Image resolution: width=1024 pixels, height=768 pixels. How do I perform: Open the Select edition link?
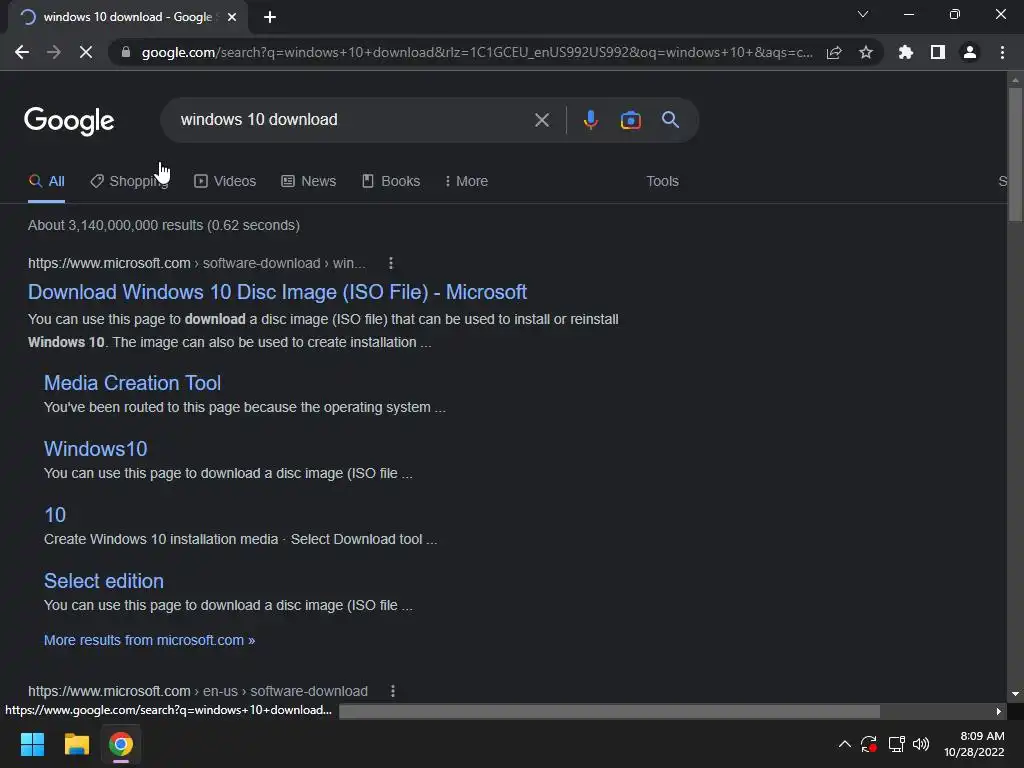click(x=104, y=581)
